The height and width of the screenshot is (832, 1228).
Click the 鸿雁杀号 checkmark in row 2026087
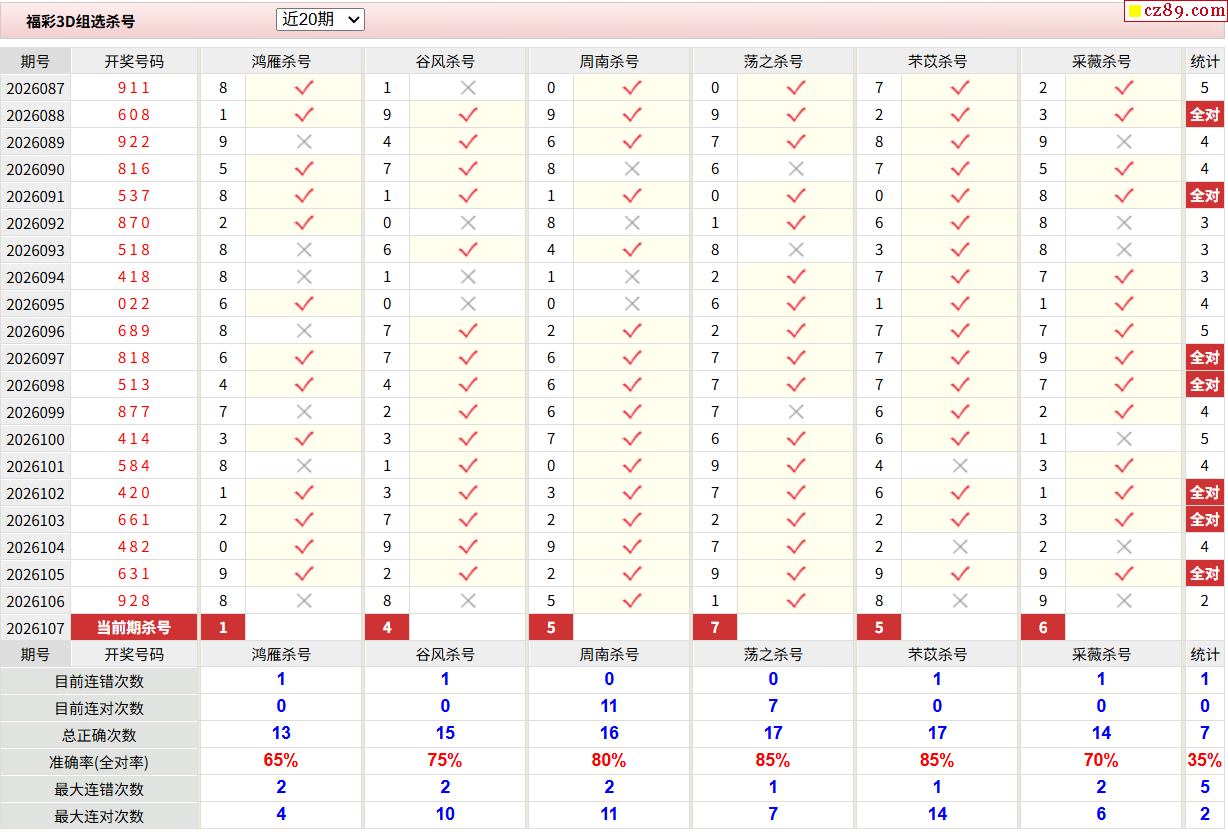coord(304,88)
